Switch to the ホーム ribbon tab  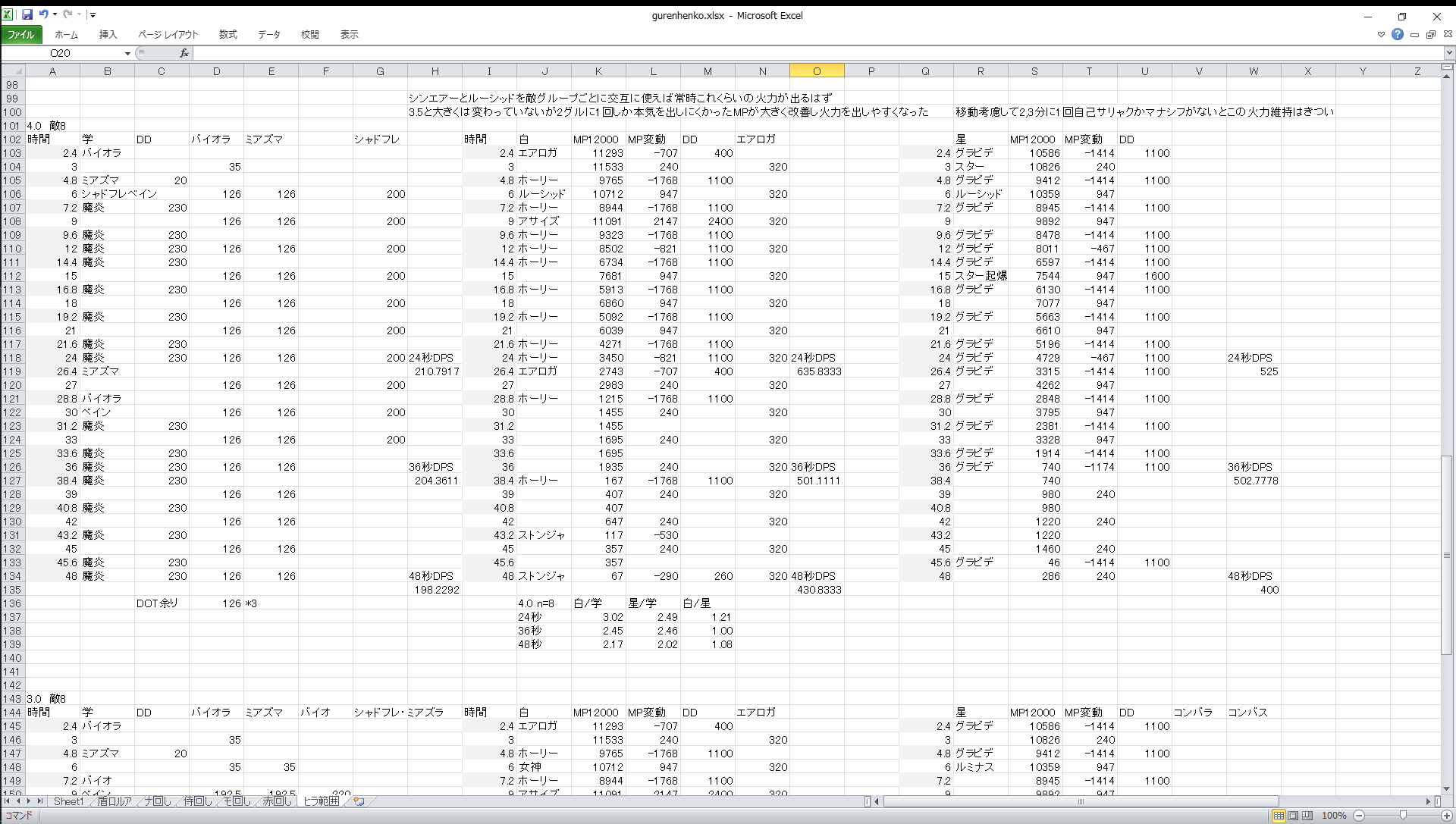coord(66,35)
